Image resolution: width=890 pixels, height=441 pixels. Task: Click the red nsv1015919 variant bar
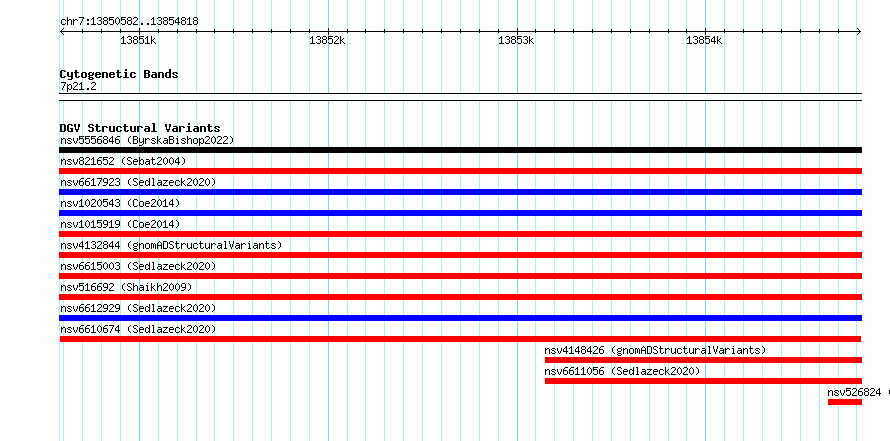click(460, 234)
